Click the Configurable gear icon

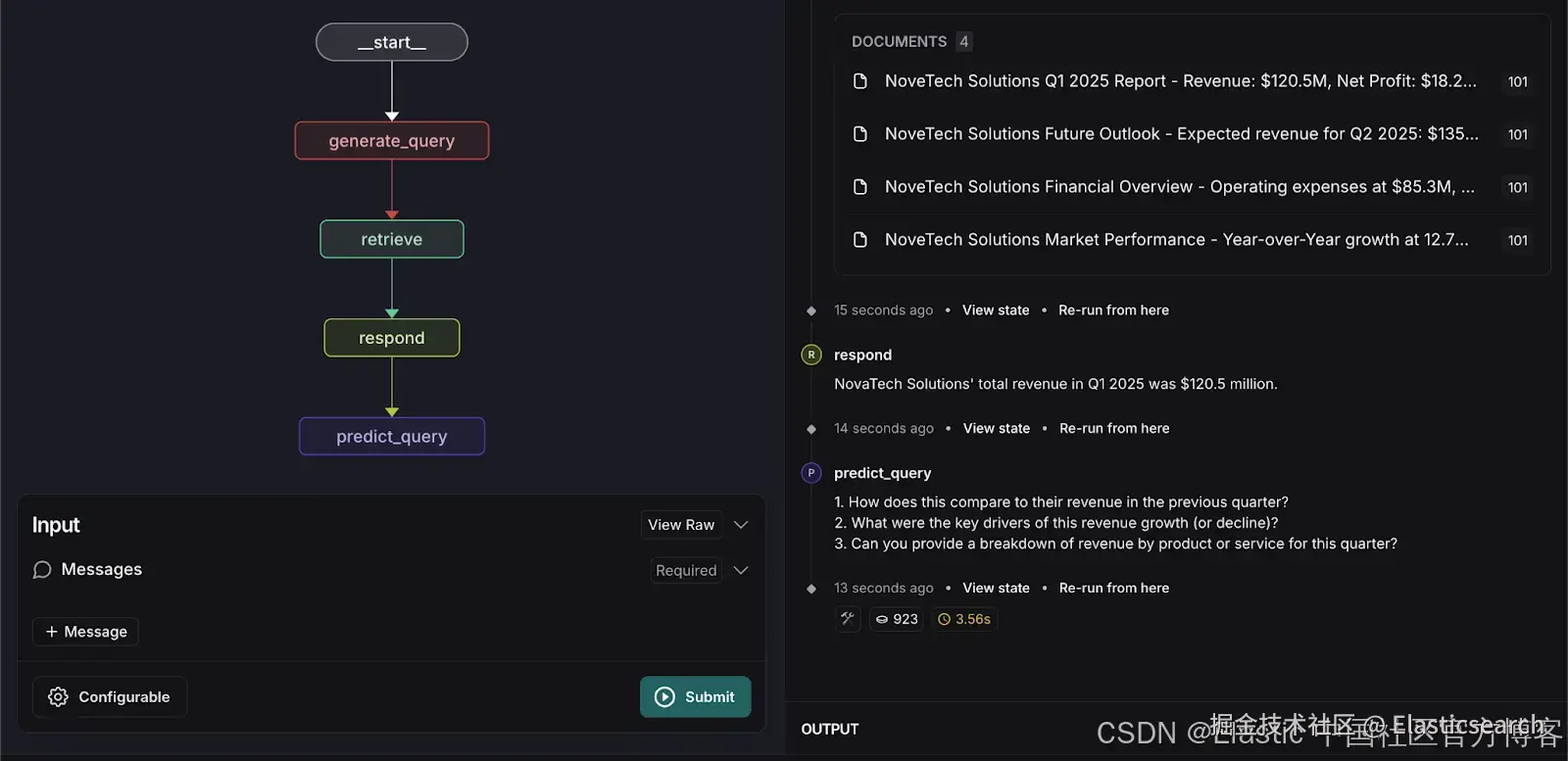[59, 696]
